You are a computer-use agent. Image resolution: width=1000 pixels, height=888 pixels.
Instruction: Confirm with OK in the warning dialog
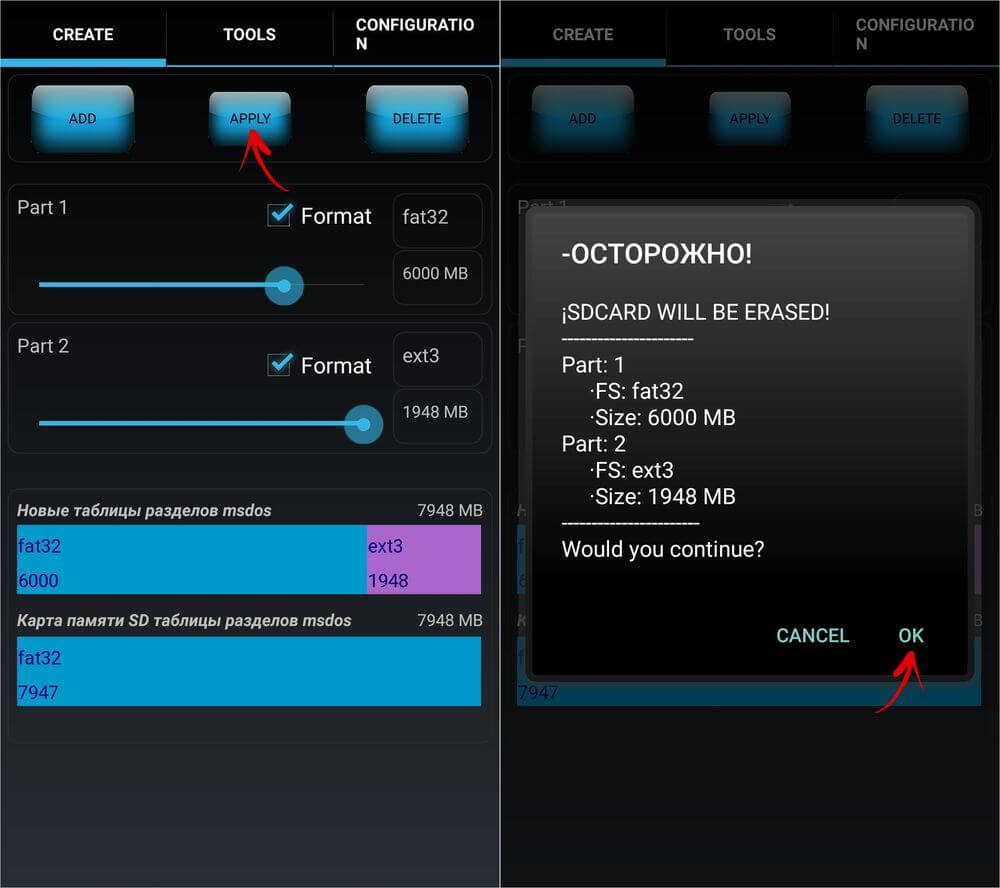point(911,635)
